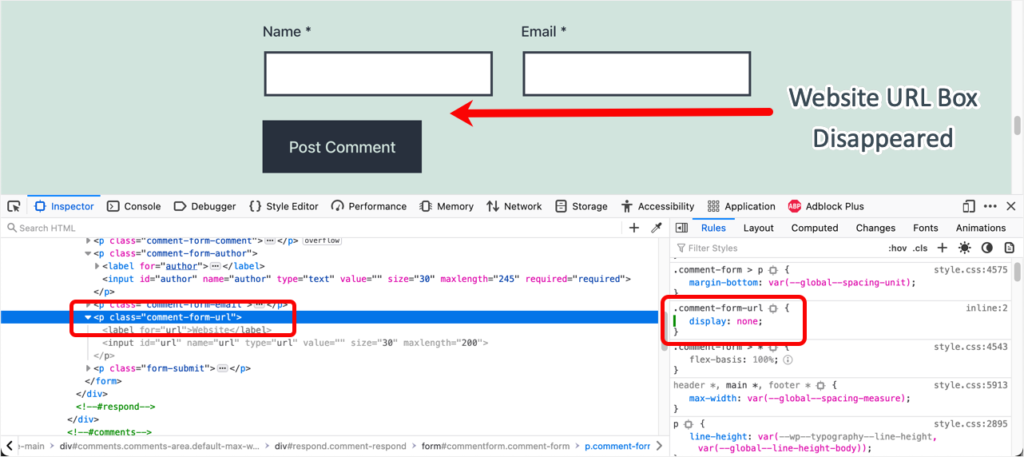This screenshot has width=1024, height=457.
Task: Highlight elements matching header, main, footer selector
Action: [821, 385]
